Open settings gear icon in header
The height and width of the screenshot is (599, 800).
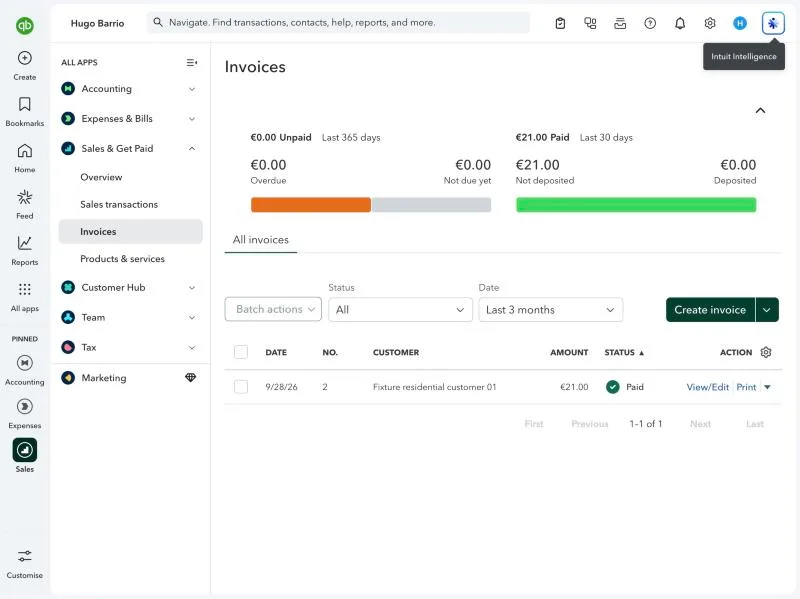click(710, 23)
